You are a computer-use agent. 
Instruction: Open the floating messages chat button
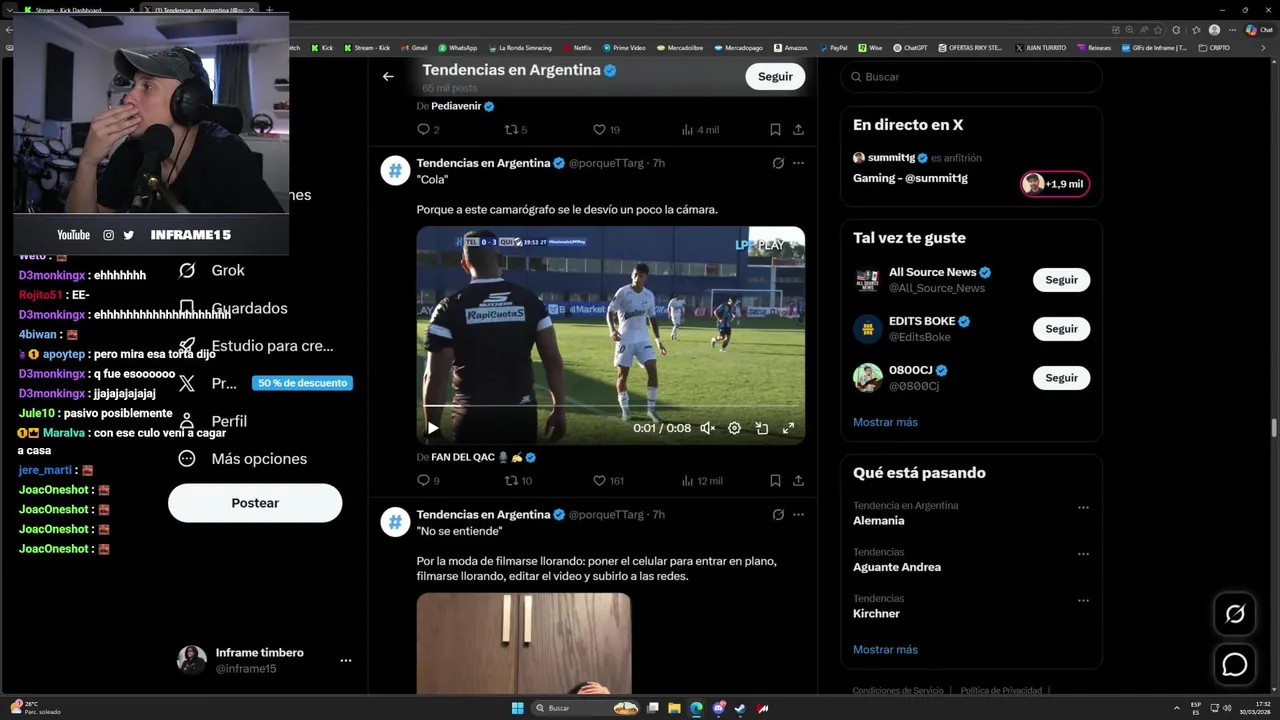point(1235,664)
